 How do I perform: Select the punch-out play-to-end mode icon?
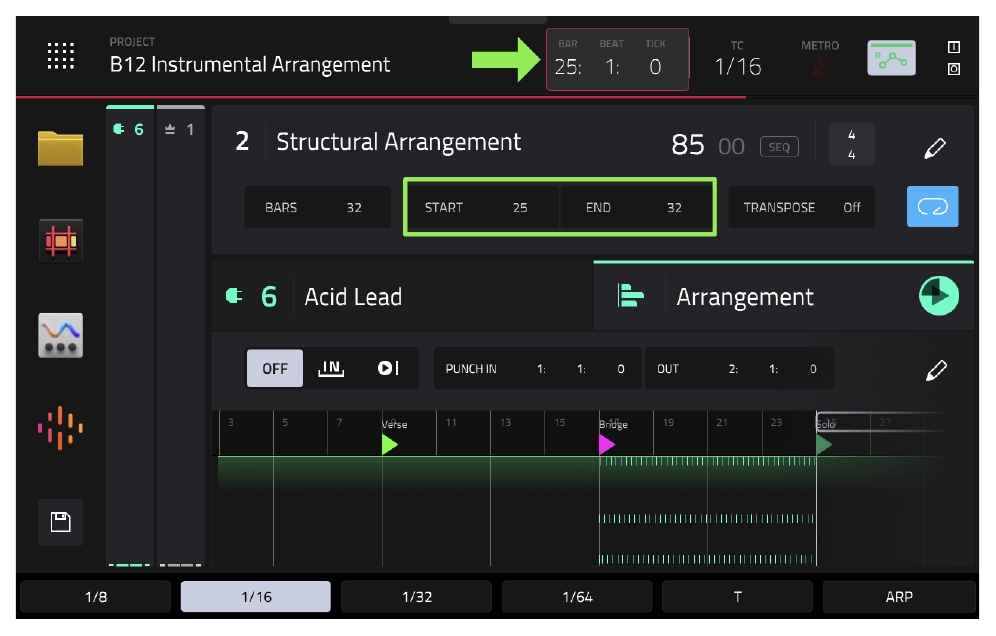(388, 369)
